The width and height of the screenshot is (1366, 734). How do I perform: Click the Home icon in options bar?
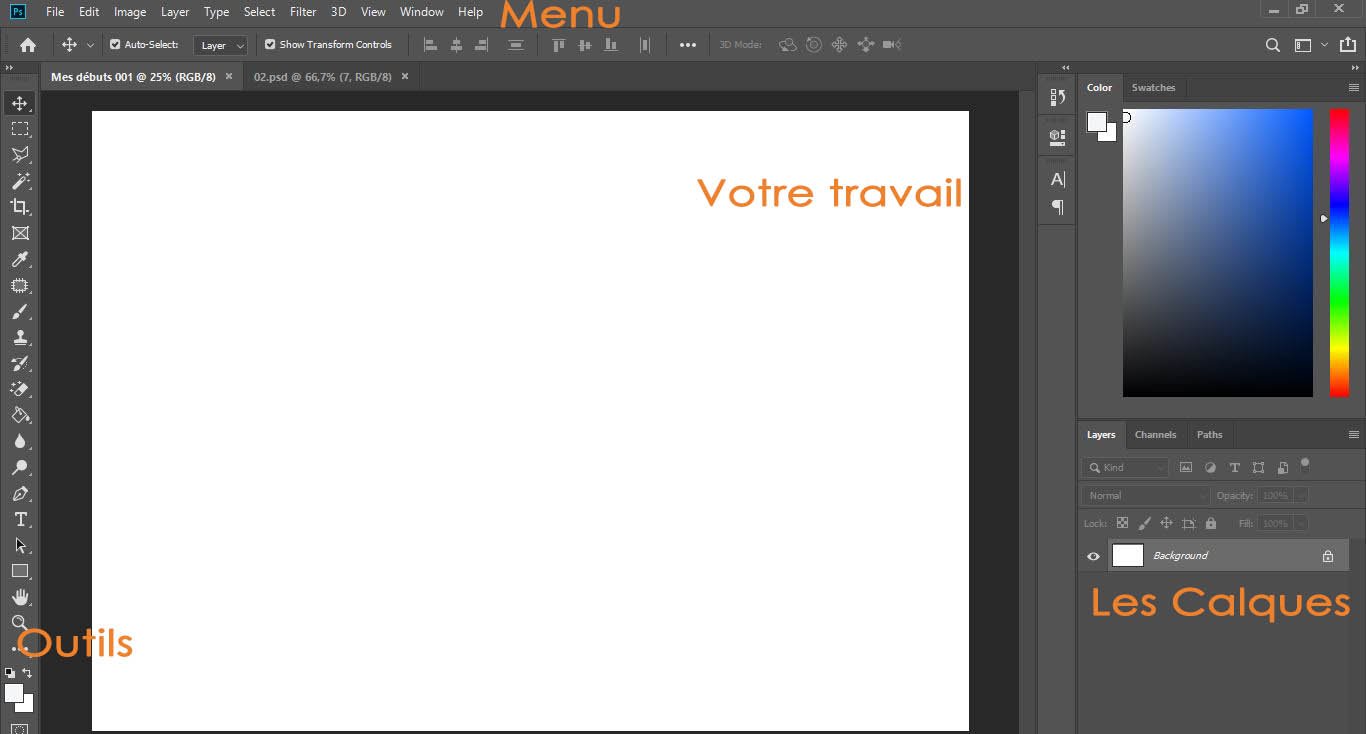tap(28, 45)
